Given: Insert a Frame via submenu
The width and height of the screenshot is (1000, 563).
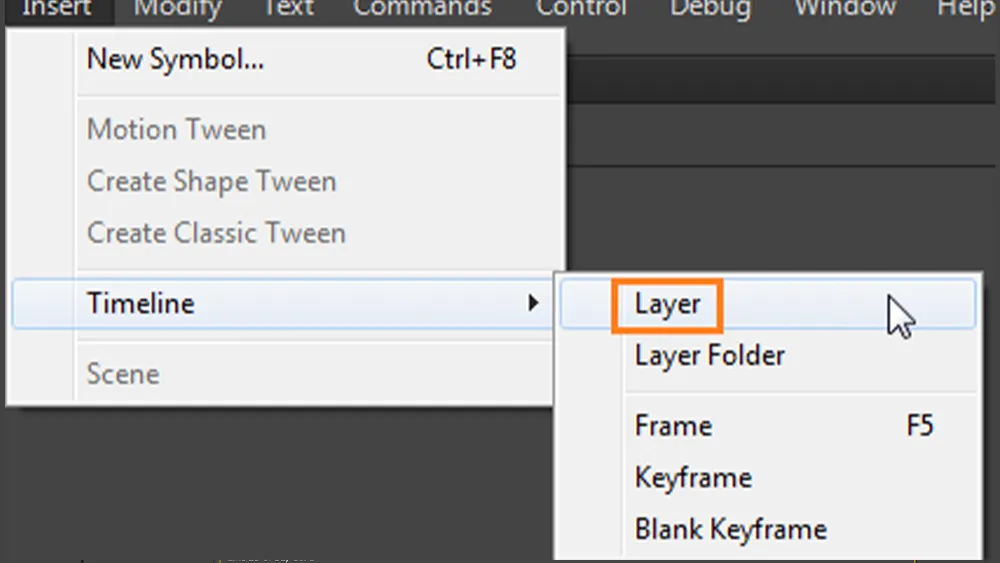Looking at the screenshot, I should [x=673, y=426].
